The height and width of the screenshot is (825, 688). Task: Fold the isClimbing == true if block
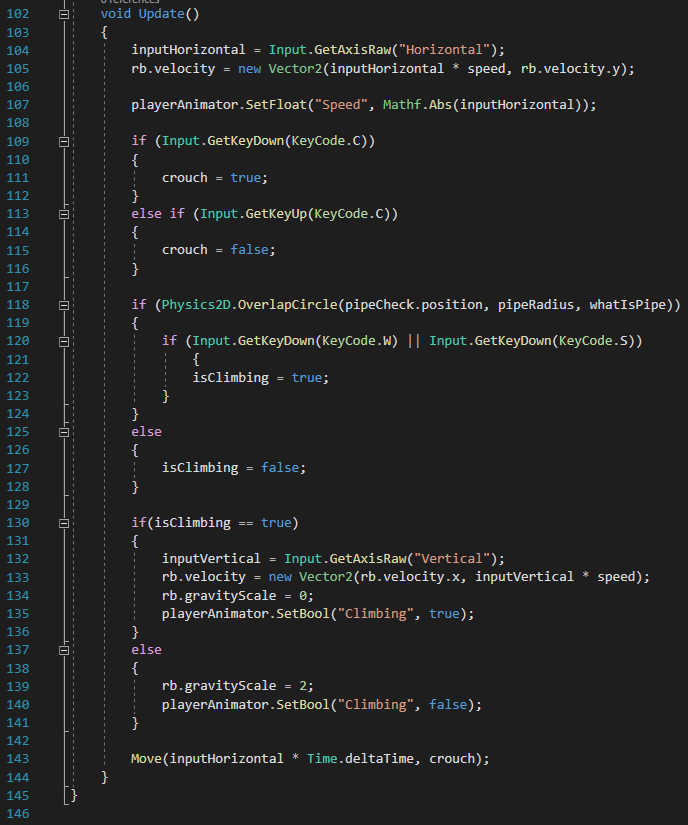[x=65, y=523]
